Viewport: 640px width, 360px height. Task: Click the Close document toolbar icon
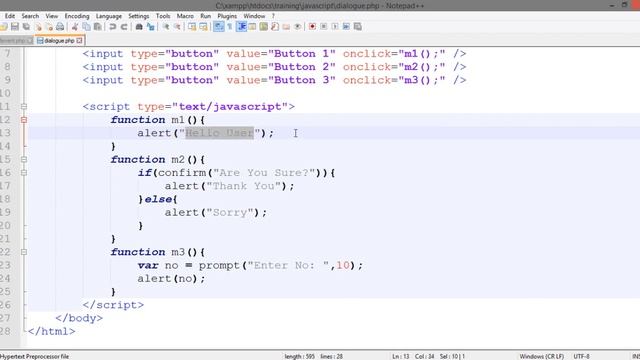[38, 27]
